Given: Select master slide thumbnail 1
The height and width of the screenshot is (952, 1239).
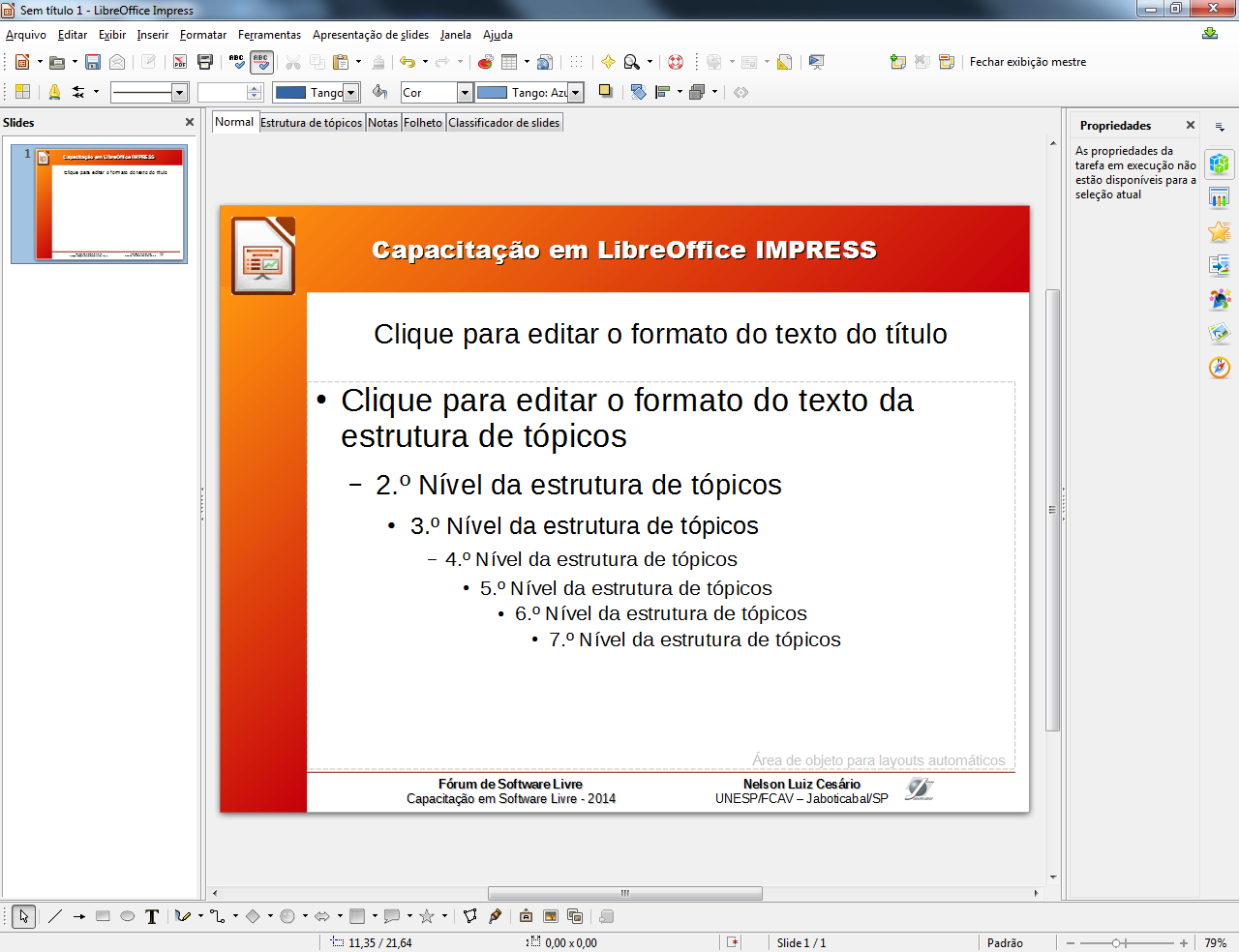Looking at the screenshot, I should [x=100, y=204].
